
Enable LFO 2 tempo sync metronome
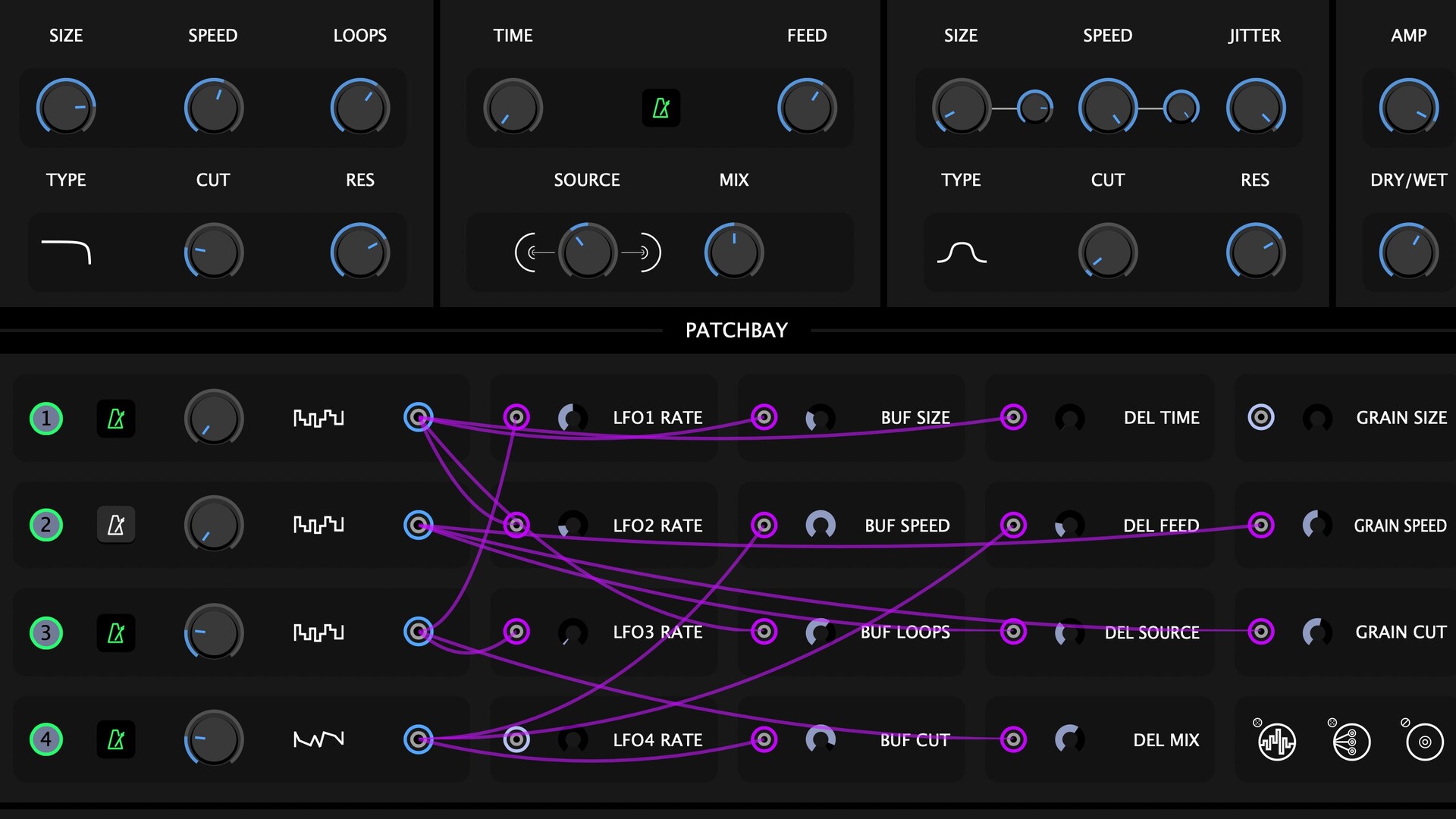coord(116,525)
